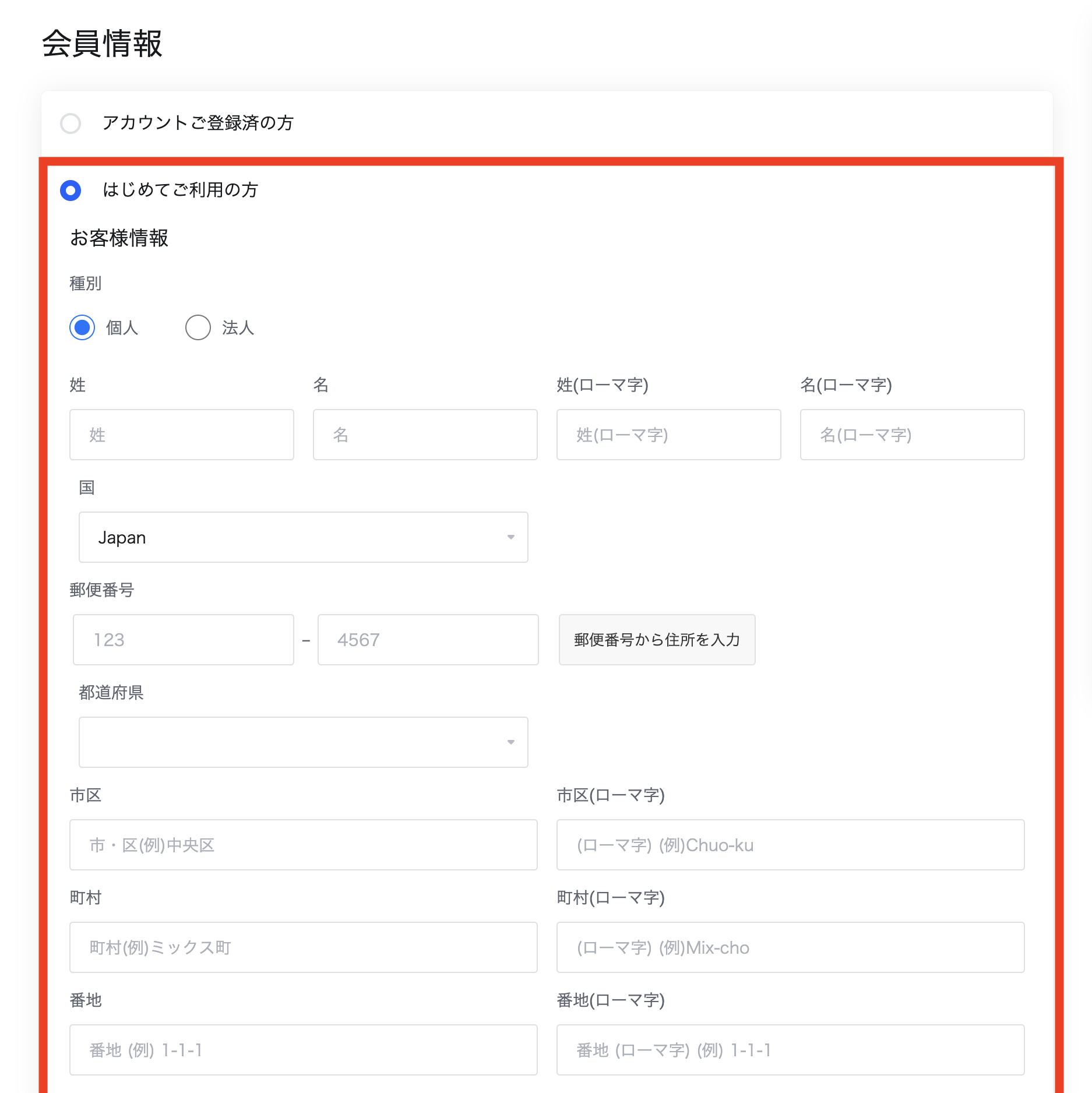Focus the 番地 street number input field
This screenshot has height=1093, width=1092.
point(303,1050)
